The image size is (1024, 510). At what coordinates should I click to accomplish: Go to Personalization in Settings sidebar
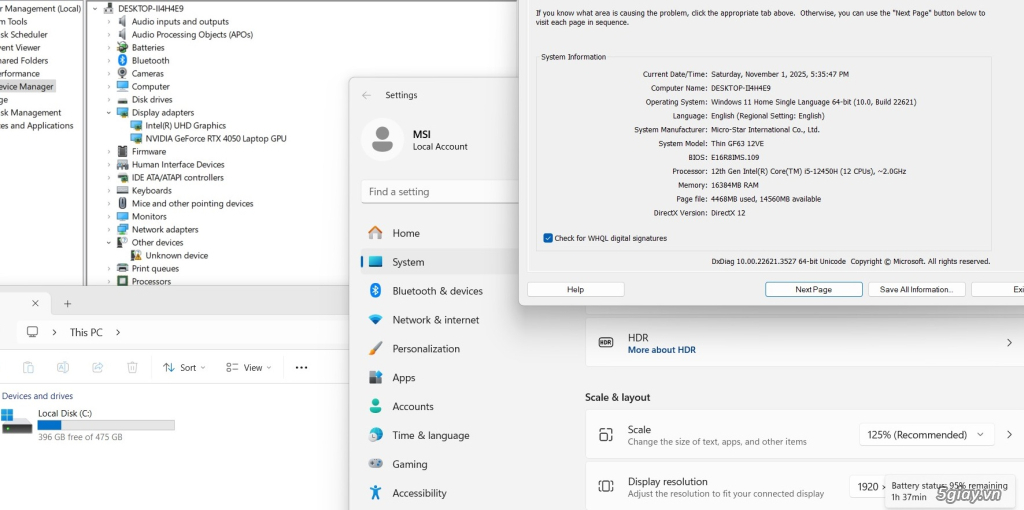click(425, 349)
